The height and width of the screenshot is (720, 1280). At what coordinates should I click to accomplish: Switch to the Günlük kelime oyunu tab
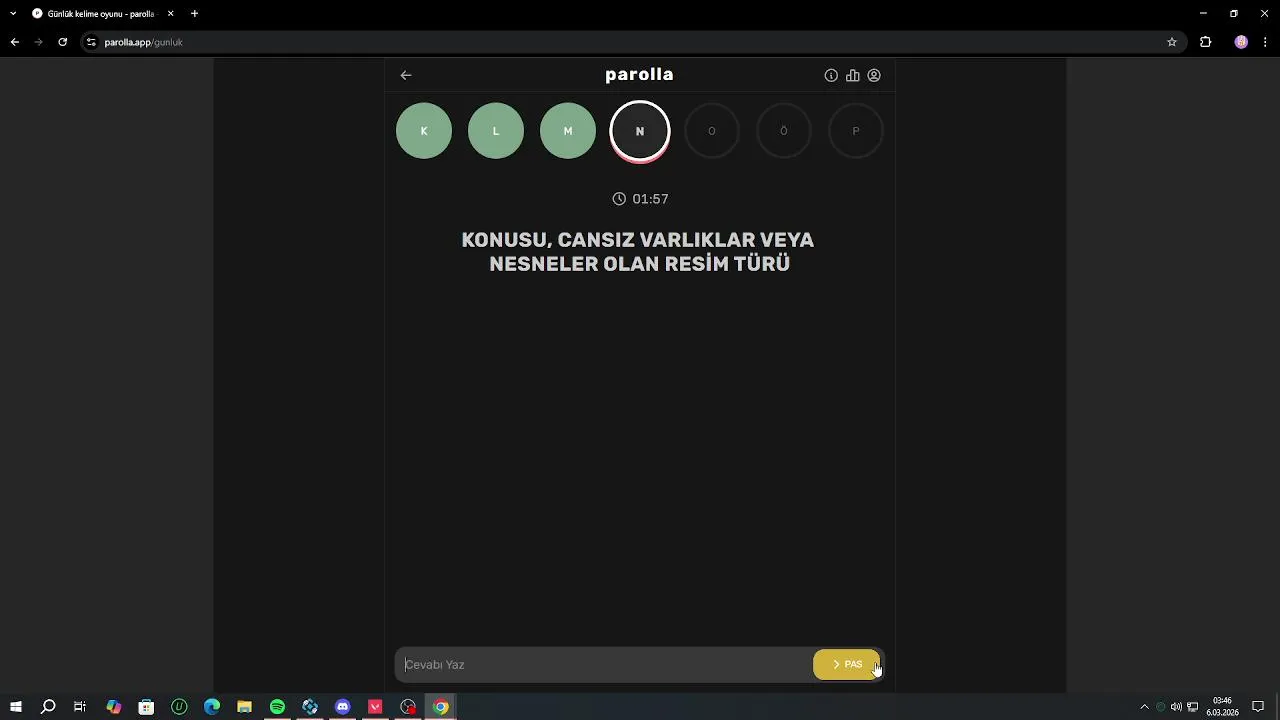pos(100,14)
